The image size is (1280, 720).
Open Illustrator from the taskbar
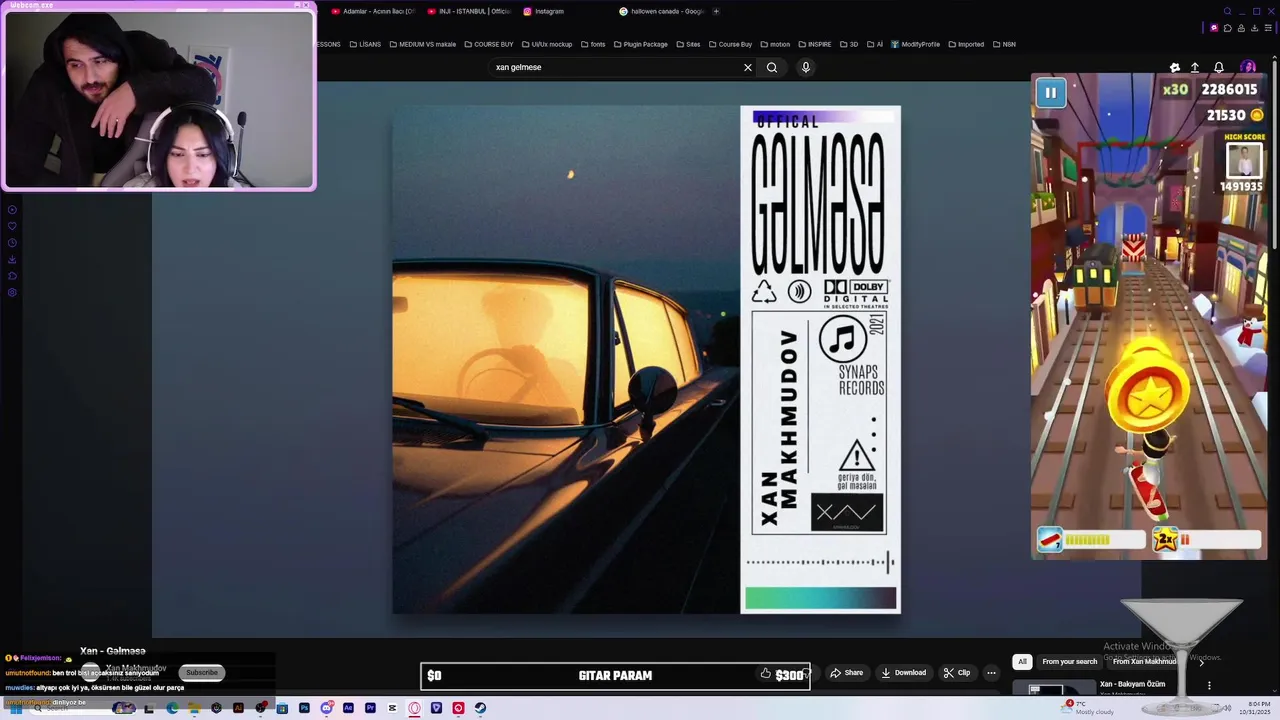click(238, 708)
